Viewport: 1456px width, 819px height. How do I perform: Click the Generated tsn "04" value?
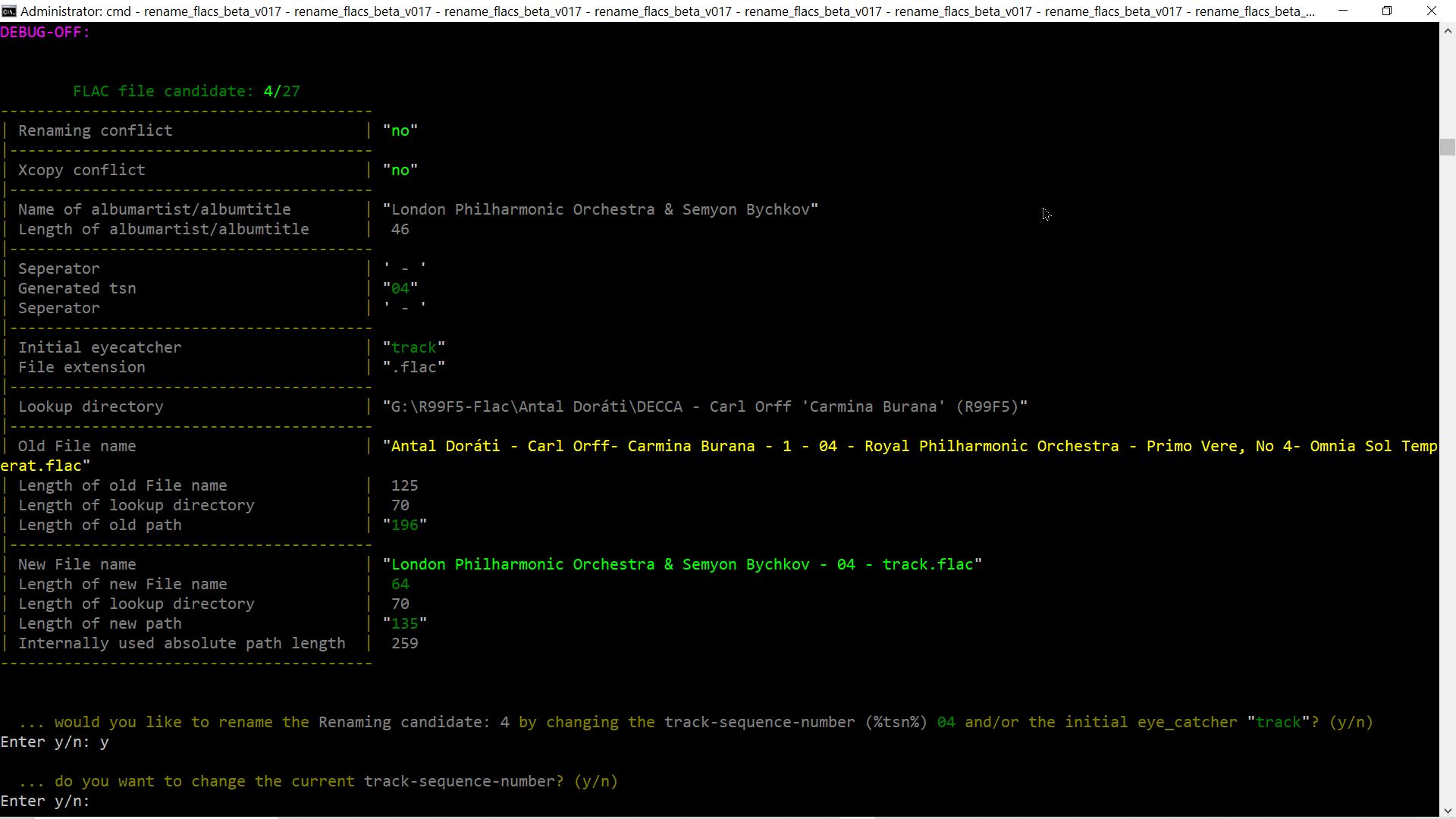[x=400, y=288]
